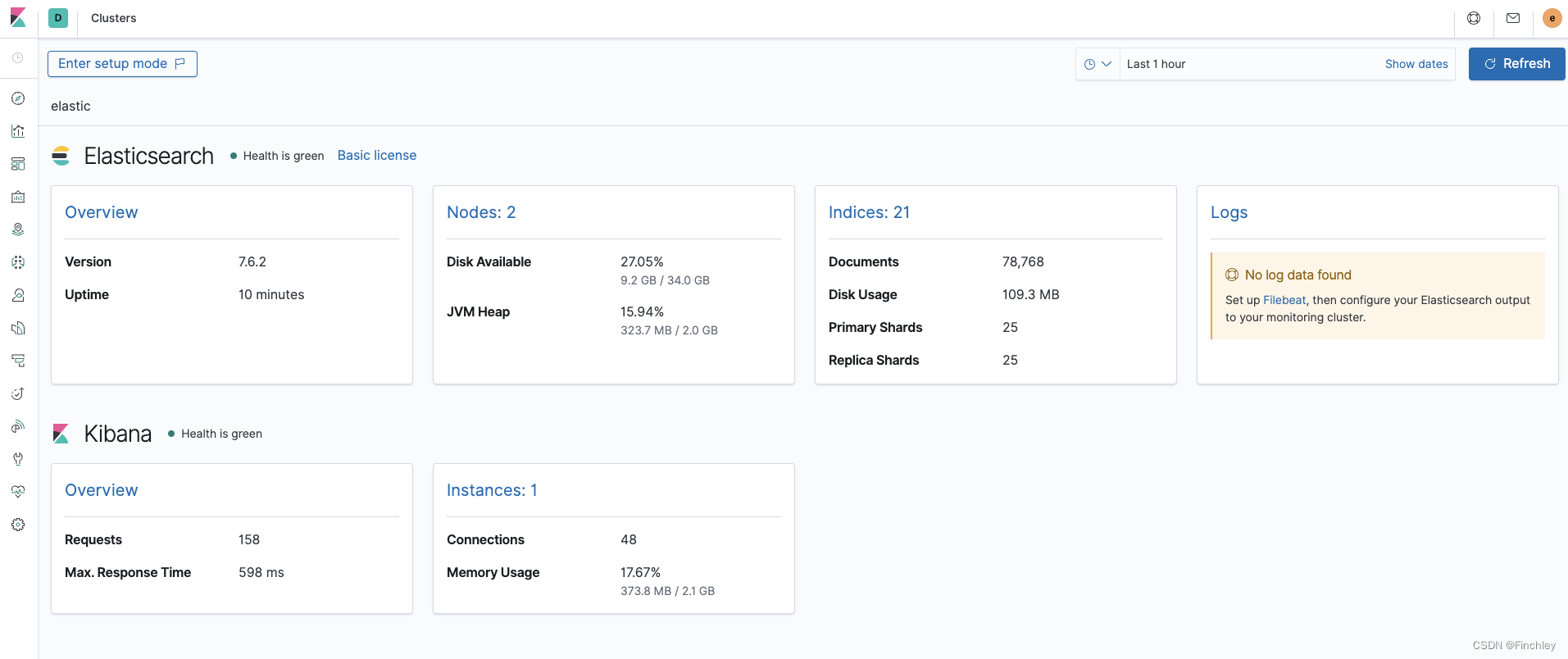Click the Replica Shards label

(x=874, y=360)
